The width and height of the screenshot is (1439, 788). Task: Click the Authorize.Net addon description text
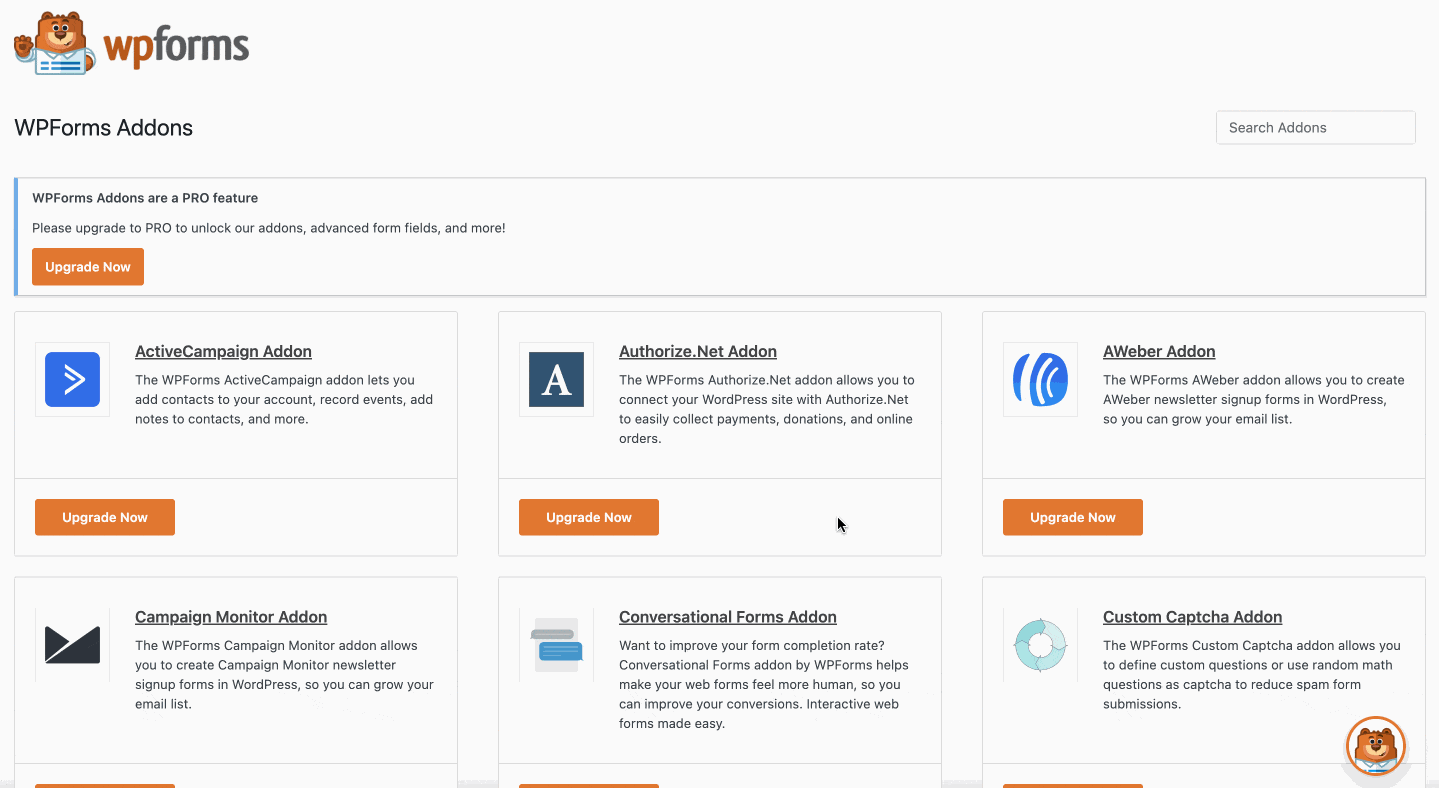768,409
